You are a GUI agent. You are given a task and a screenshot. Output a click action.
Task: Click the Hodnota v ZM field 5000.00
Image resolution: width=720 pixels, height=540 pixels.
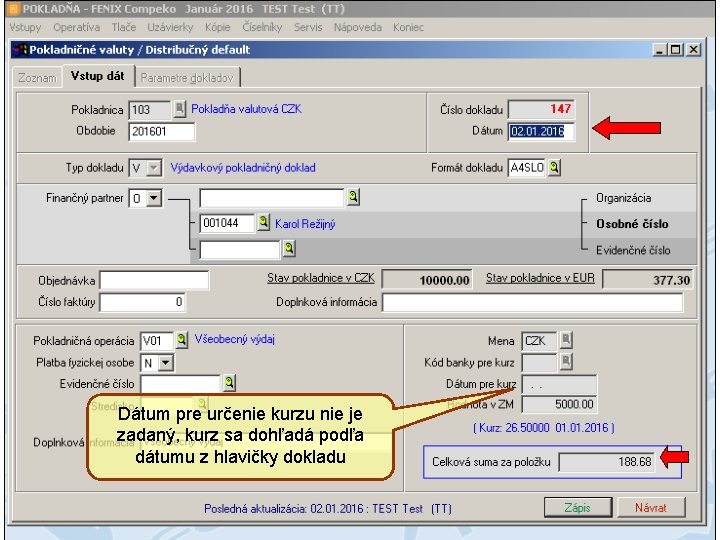(x=559, y=405)
